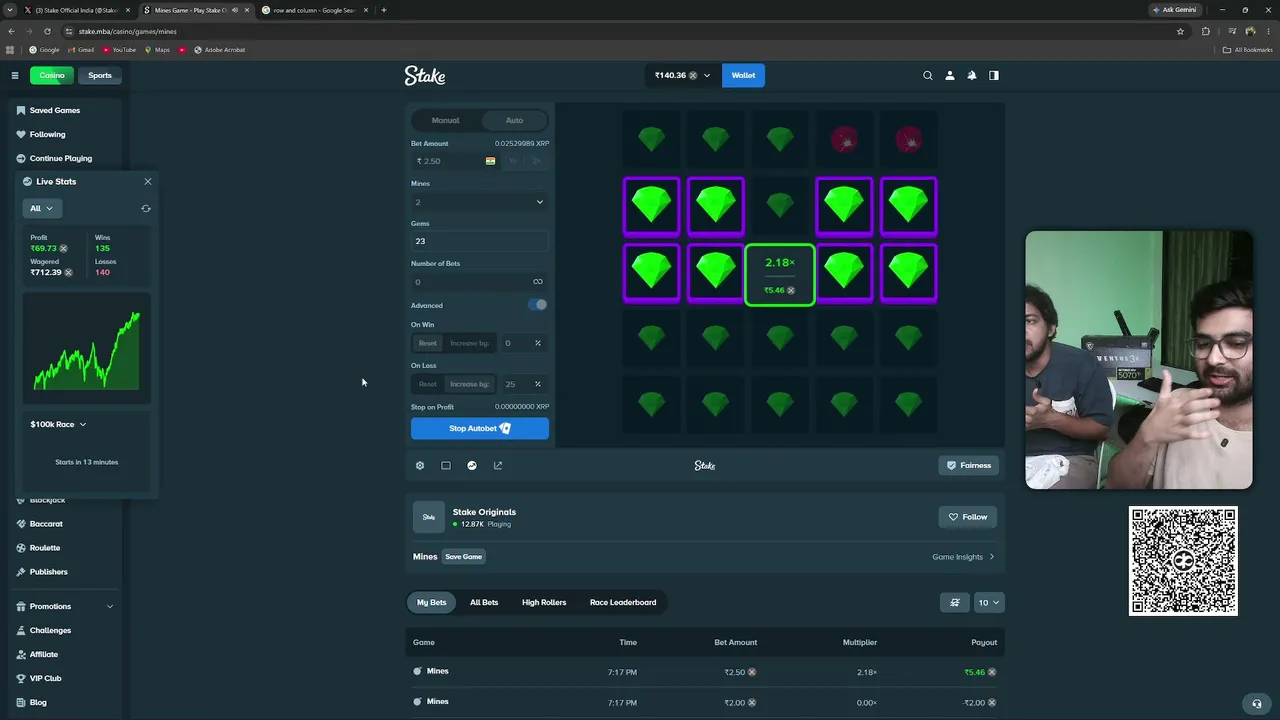
Task: Open the live support headset icon
Action: (x=1257, y=703)
